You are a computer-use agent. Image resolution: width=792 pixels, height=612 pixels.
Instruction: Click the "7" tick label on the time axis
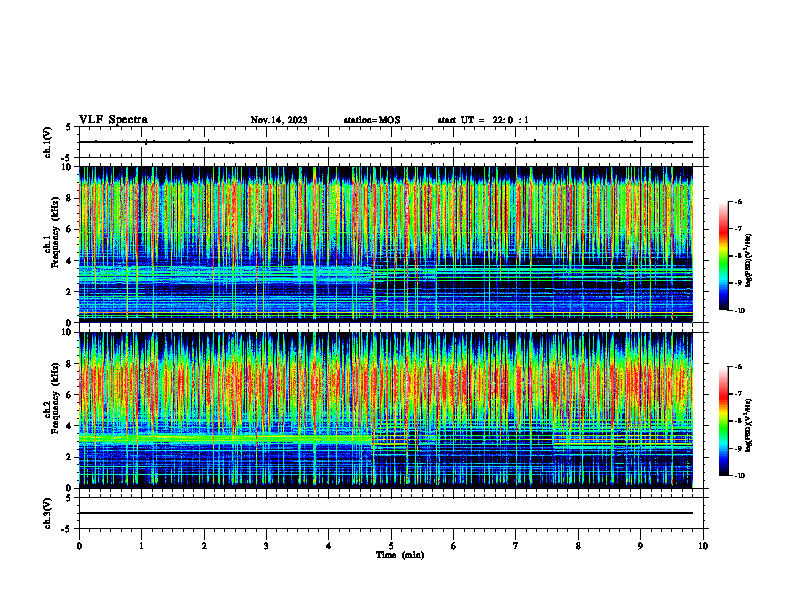tap(516, 546)
